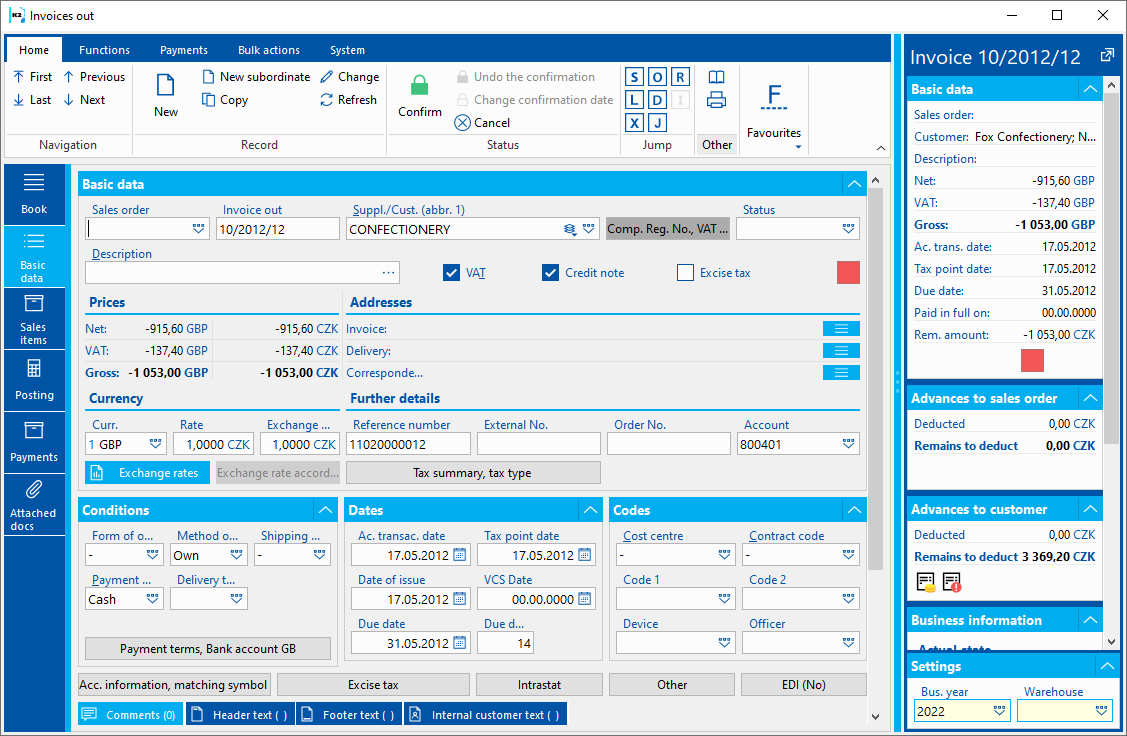Image resolution: width=1127 pixels, height=736 pixels.
Task: Open the Payments sidebar section
Action: [x=34, y=442]
